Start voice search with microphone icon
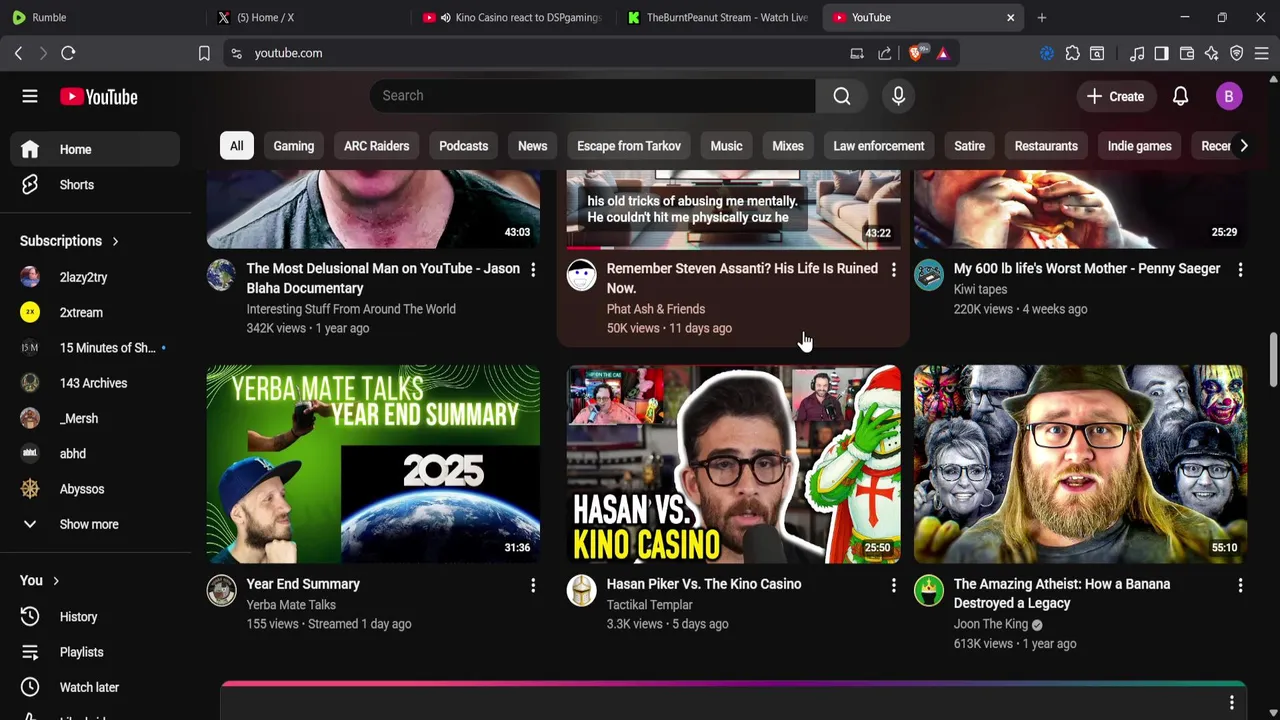 pos(898,96)
